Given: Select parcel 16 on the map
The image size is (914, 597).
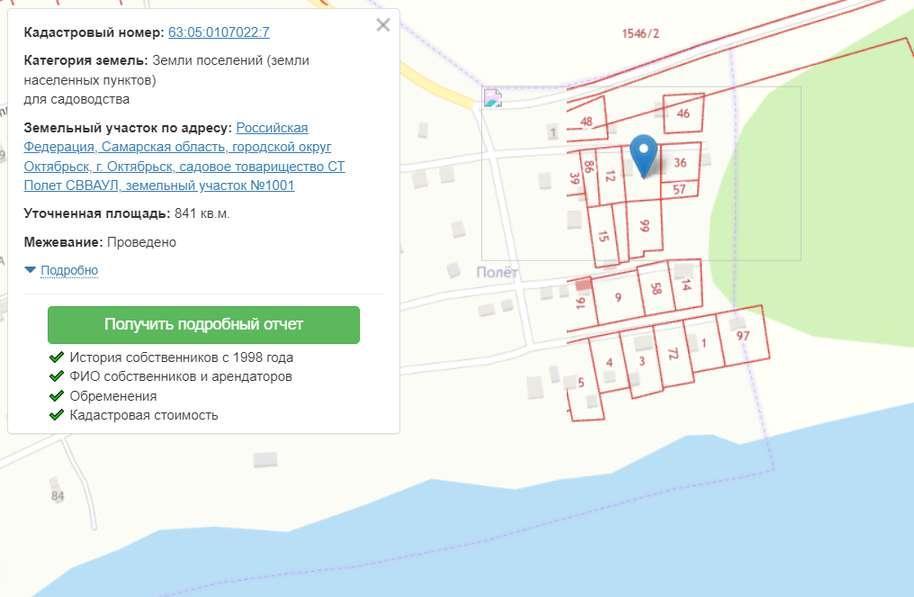Looking at the screenshot, I should coord(580,303).
